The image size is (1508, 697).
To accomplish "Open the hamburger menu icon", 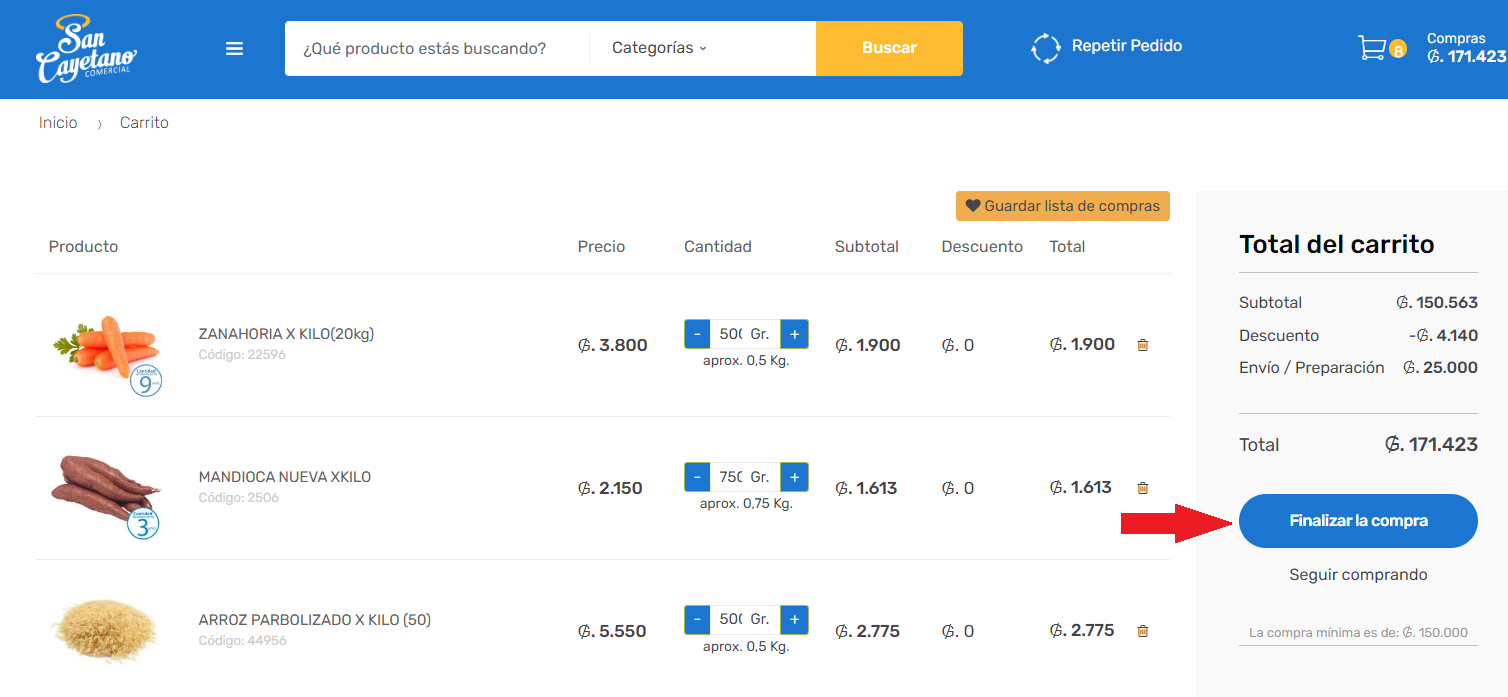I will 234,48.
